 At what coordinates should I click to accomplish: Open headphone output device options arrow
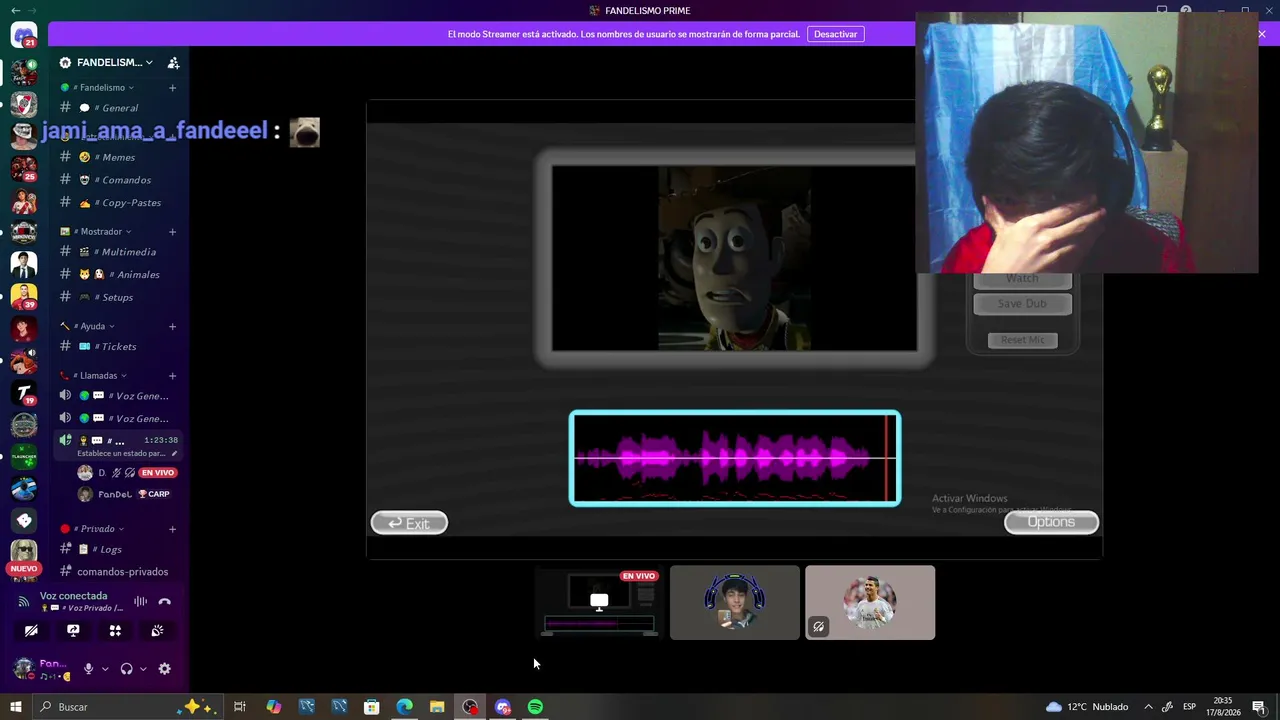tap(143, 669)
